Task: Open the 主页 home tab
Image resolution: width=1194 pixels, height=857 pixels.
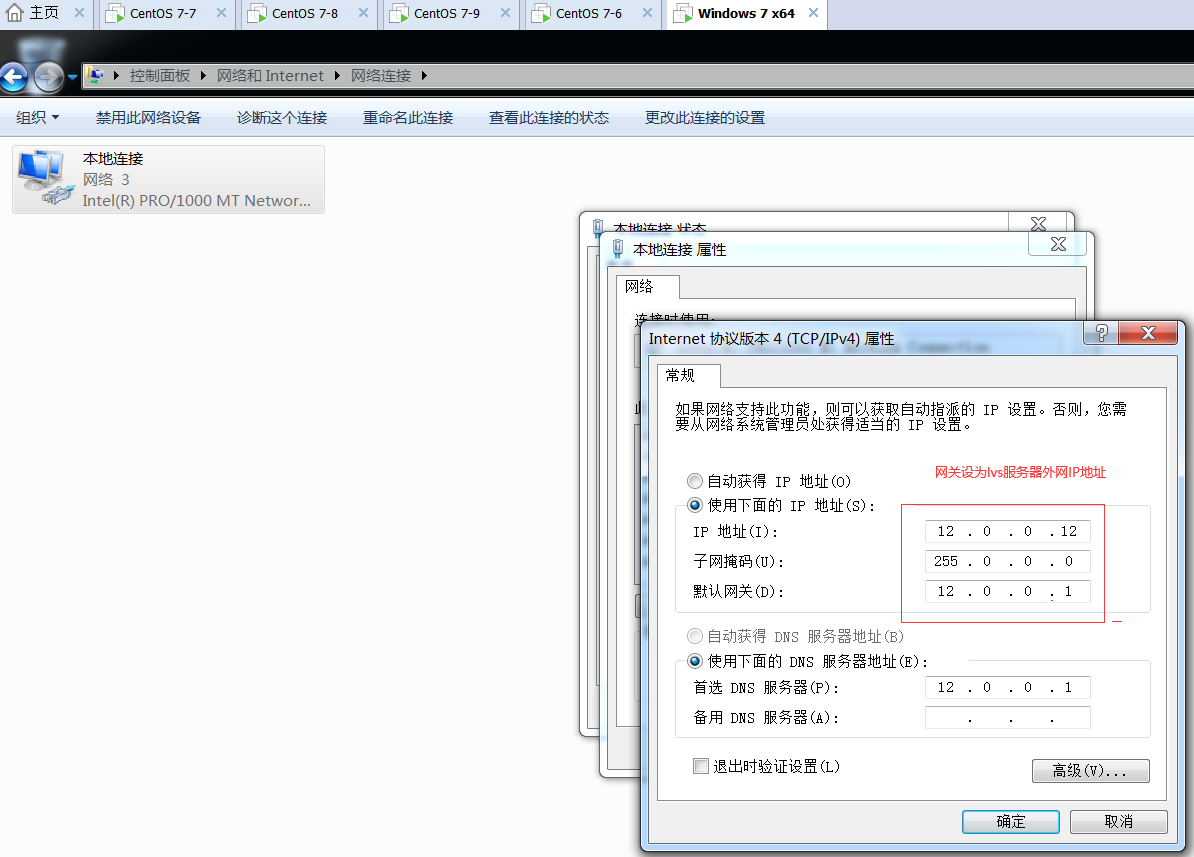Action: [33, 13]
